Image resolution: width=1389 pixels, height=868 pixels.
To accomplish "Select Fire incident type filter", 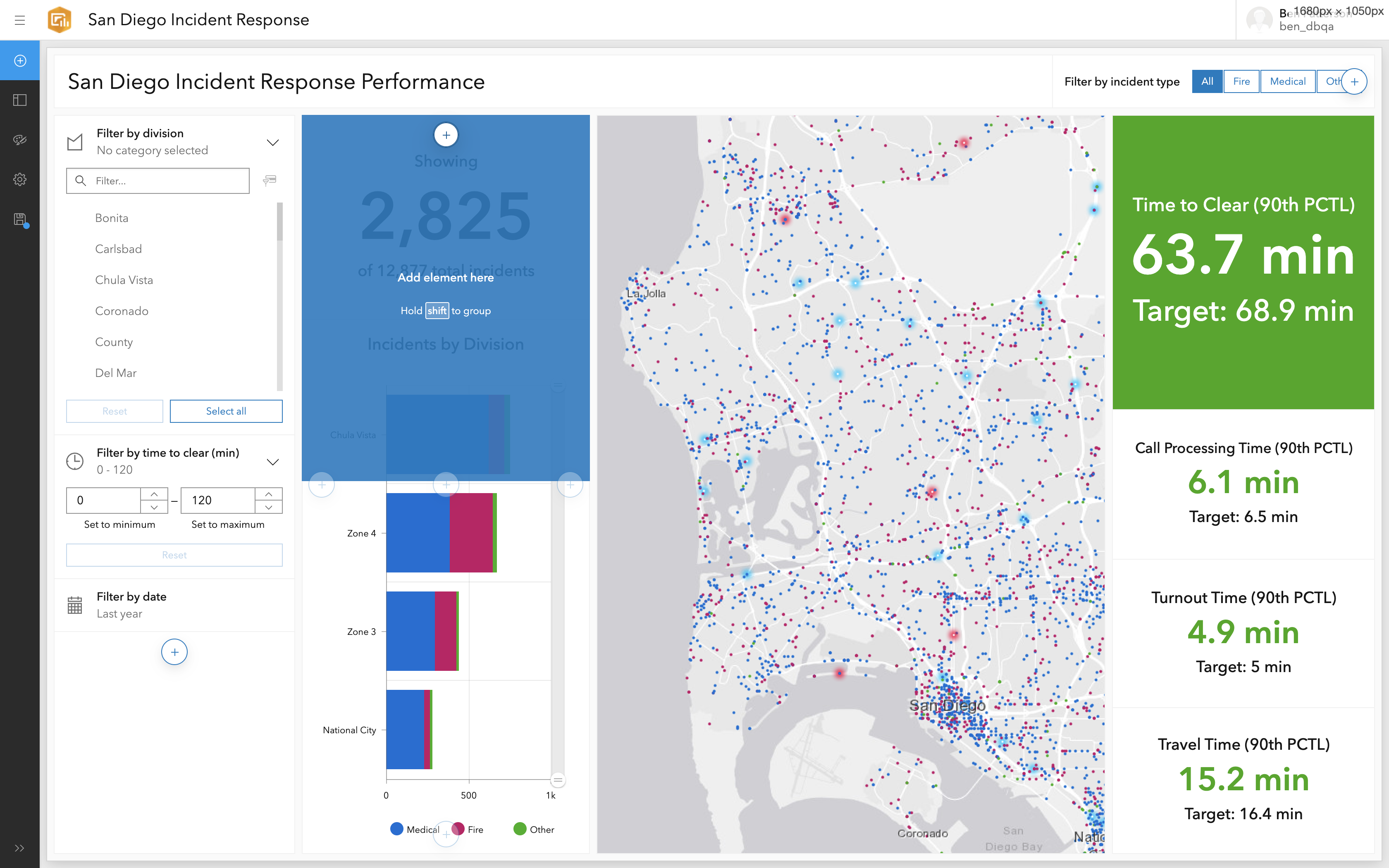I will point(1241,81).
